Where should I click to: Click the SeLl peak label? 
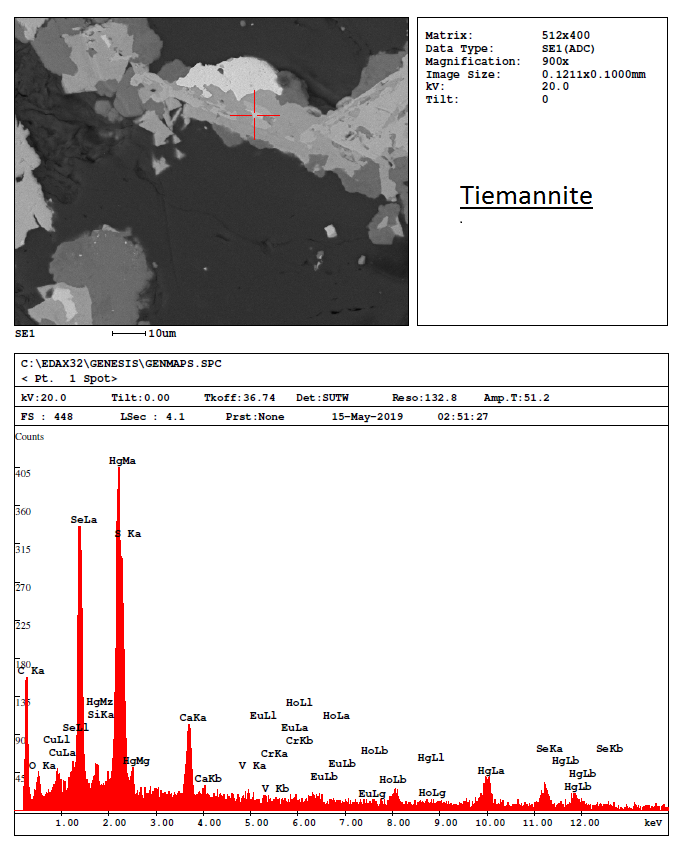75,728
